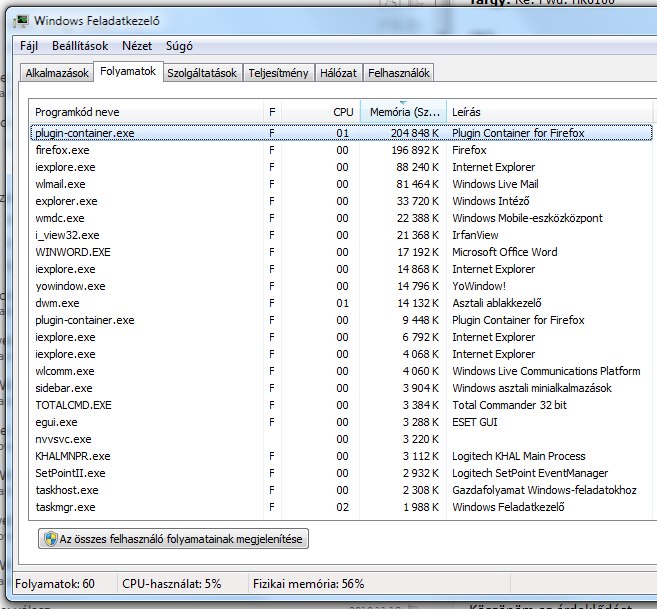This screenshot has height=609, width=657.
Task: Open the Fájl menu
Action: coord(28,46)
